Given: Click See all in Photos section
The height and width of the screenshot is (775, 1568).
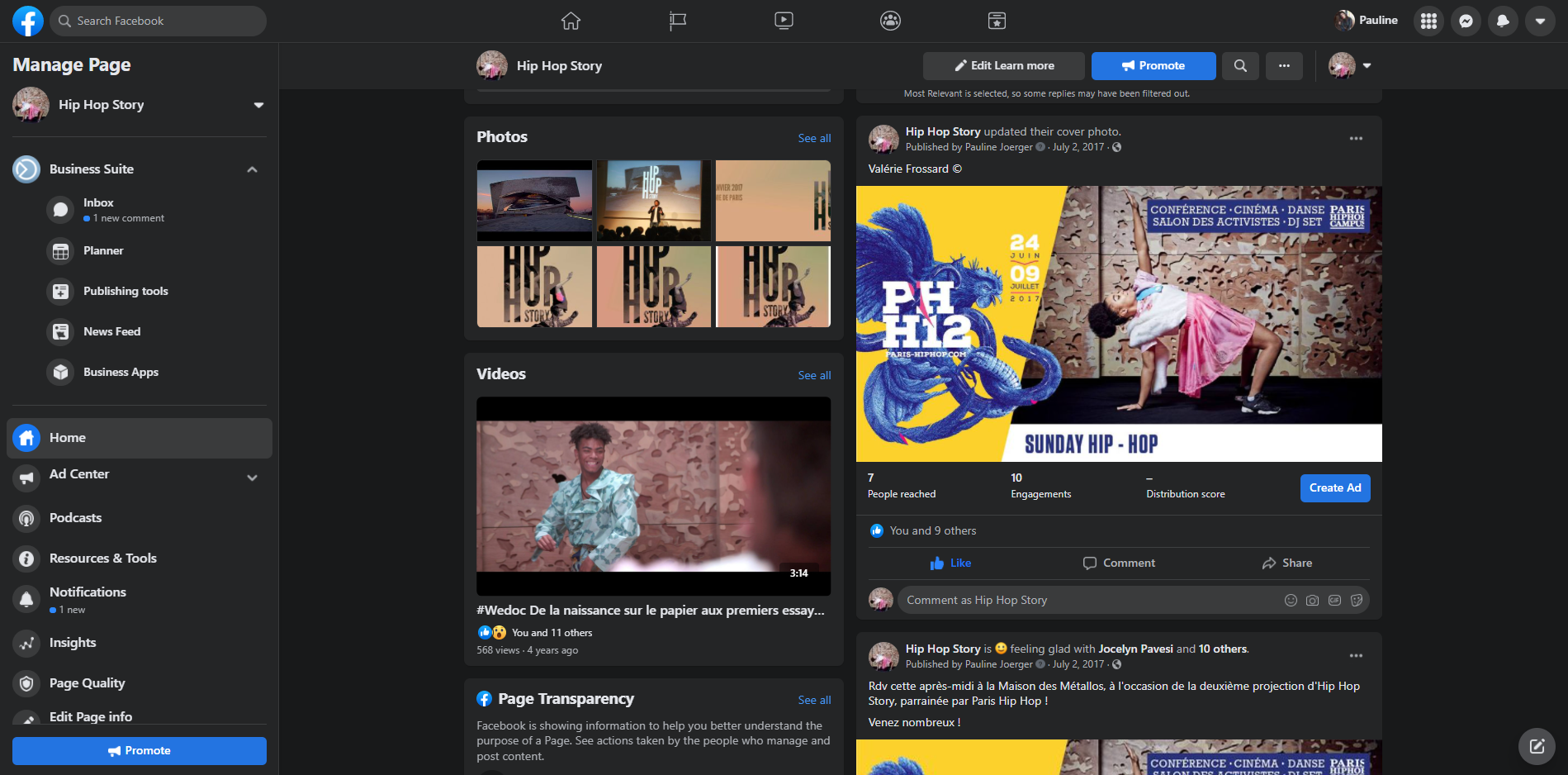Looking at the screenshot, I should (814, 138).
